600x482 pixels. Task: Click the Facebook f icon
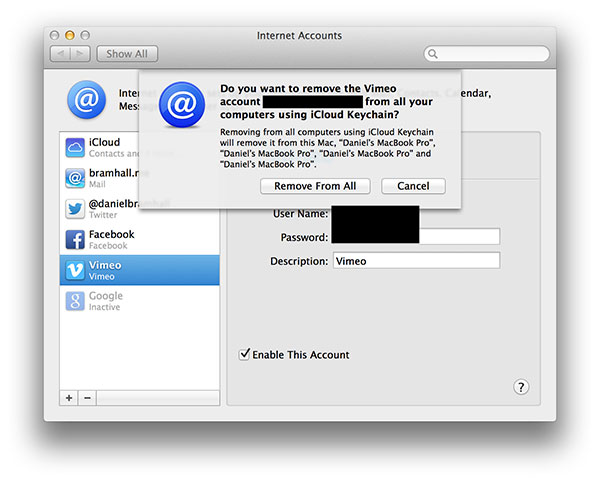tap(75, 240)
